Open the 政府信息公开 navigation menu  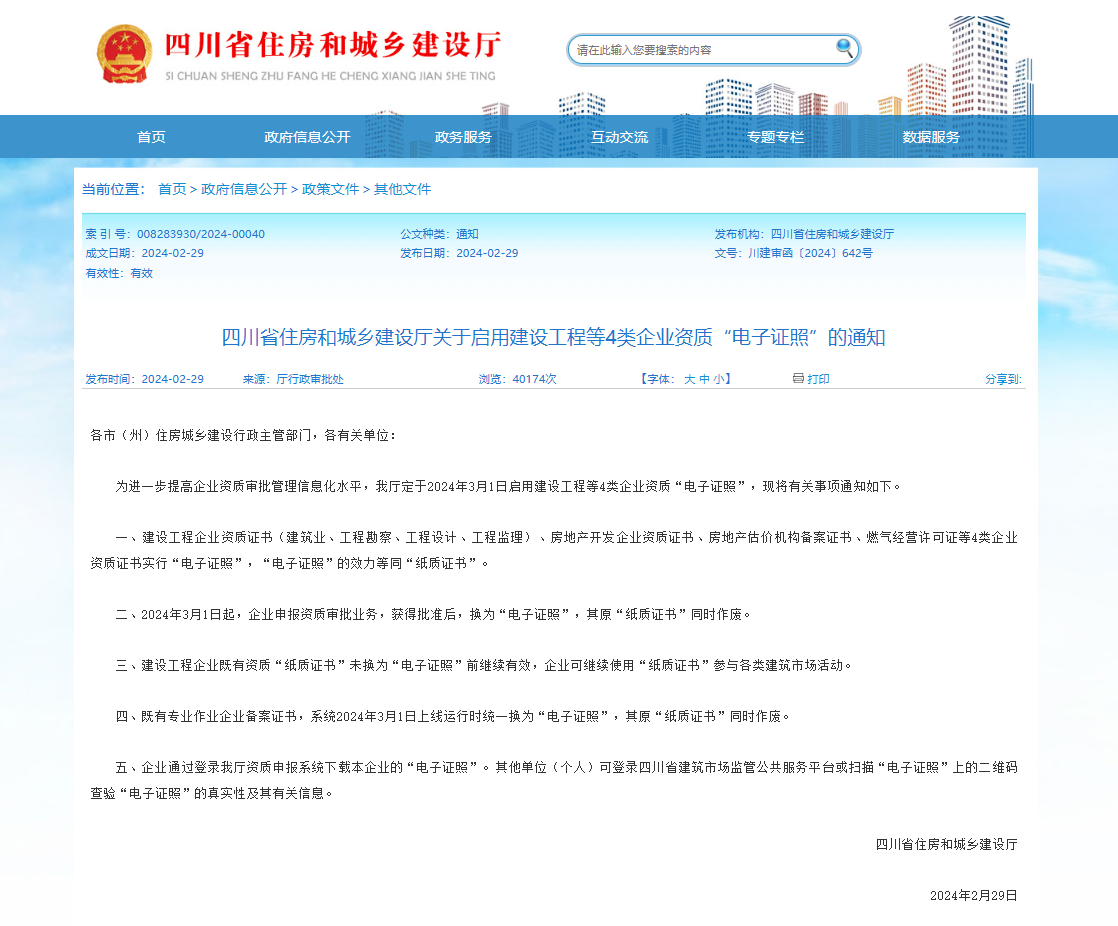point(305,137)
